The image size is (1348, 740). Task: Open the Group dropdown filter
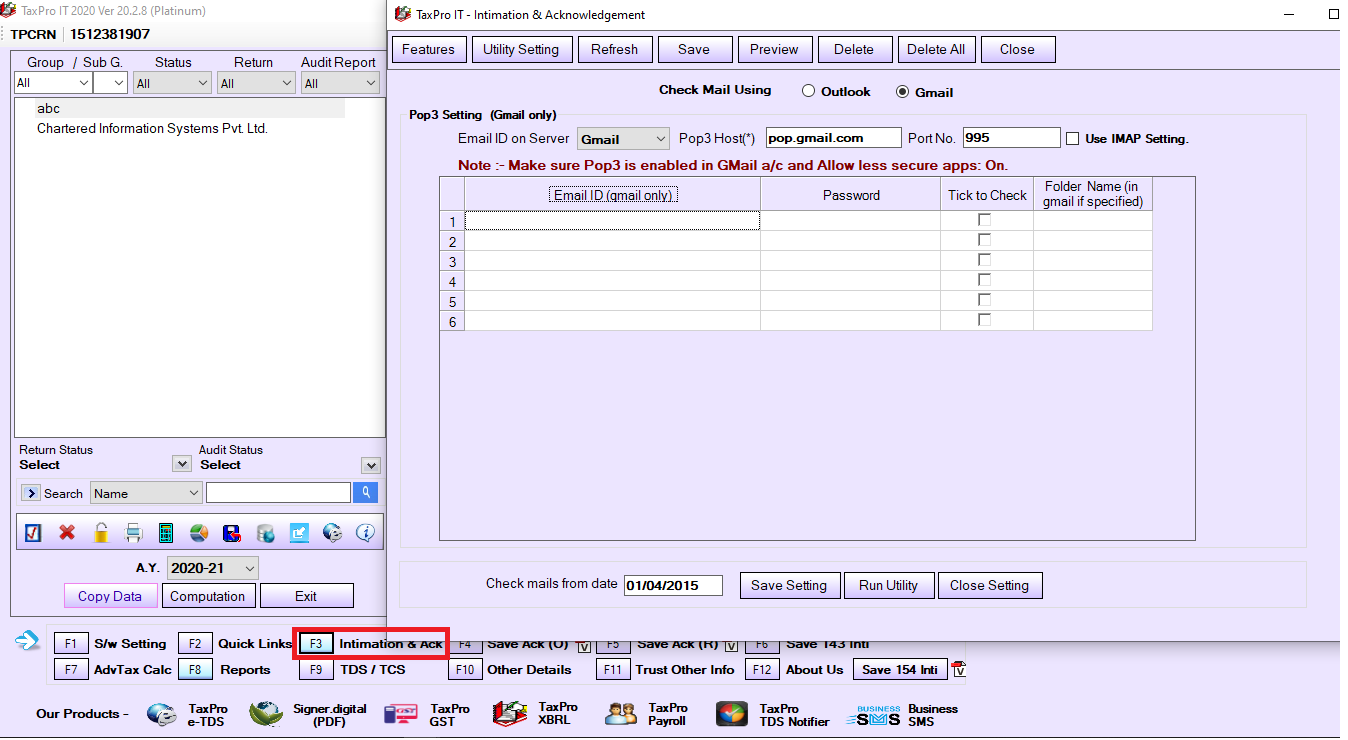tap(53, 83)
